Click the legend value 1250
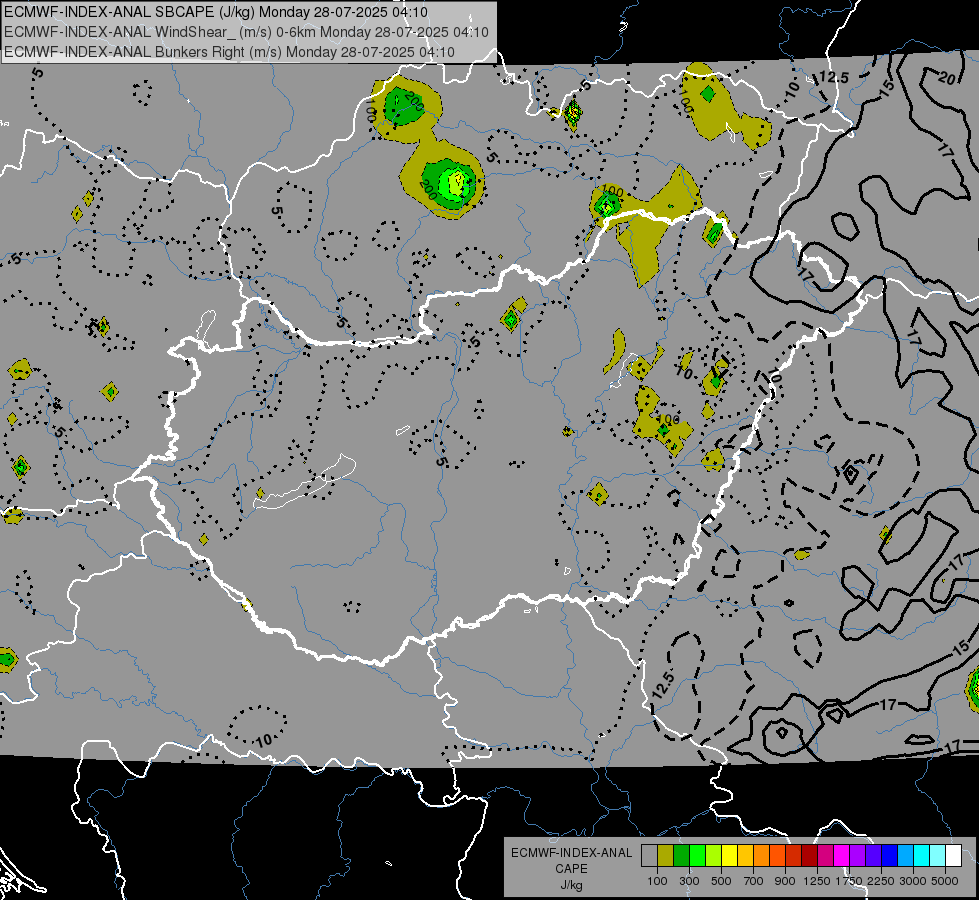979x900 pixels. point(817,881)
